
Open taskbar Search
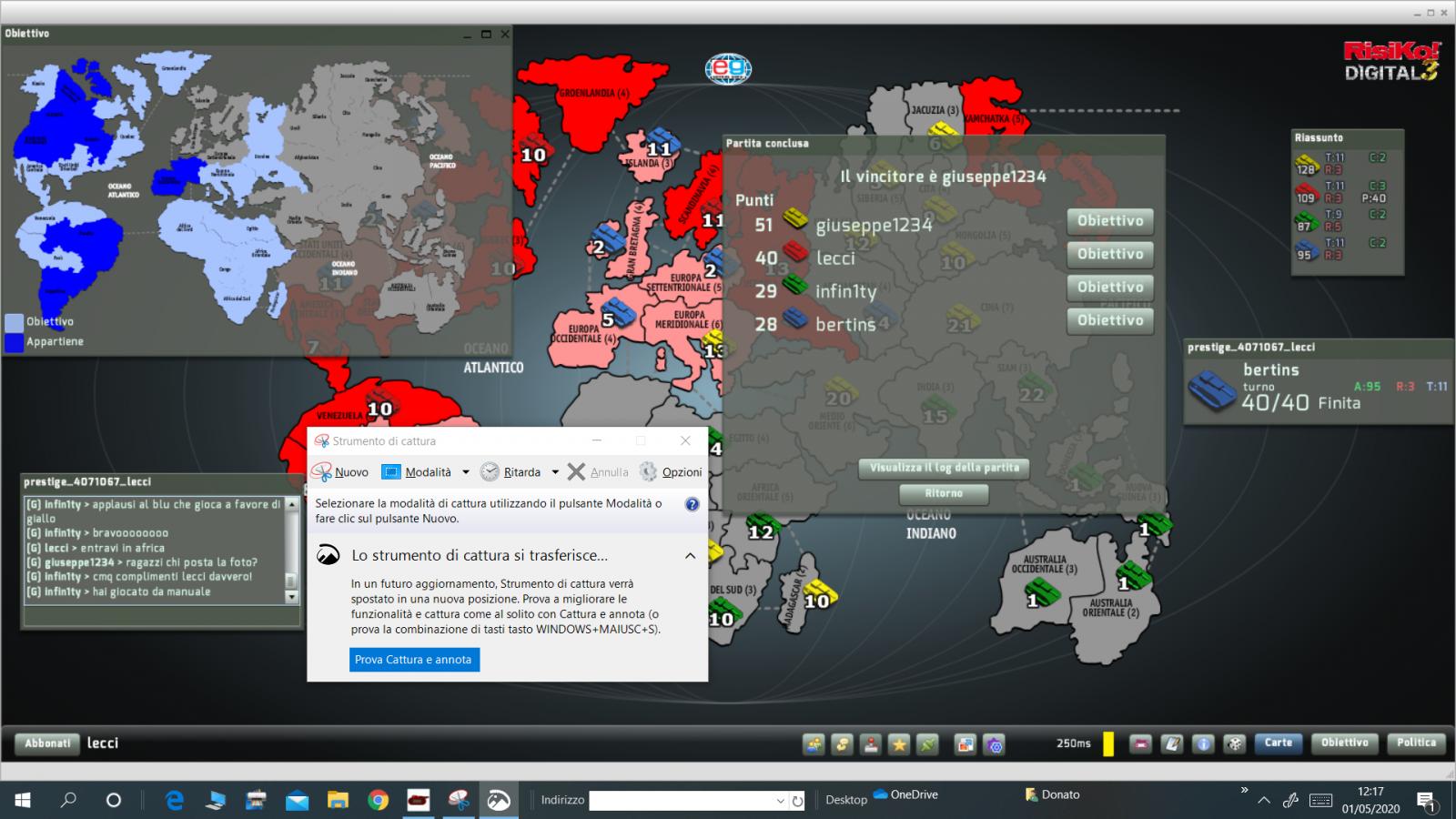(68, 800)
